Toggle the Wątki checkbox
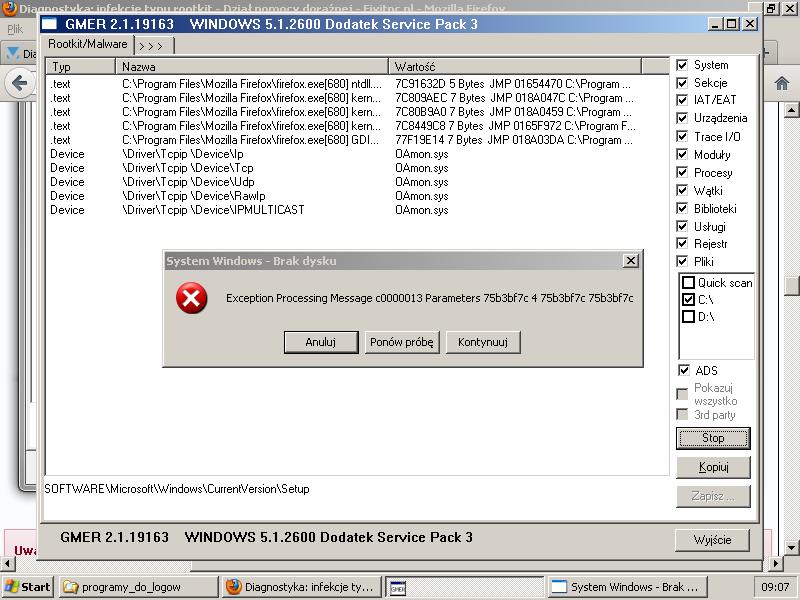 (x=682, y=190)
